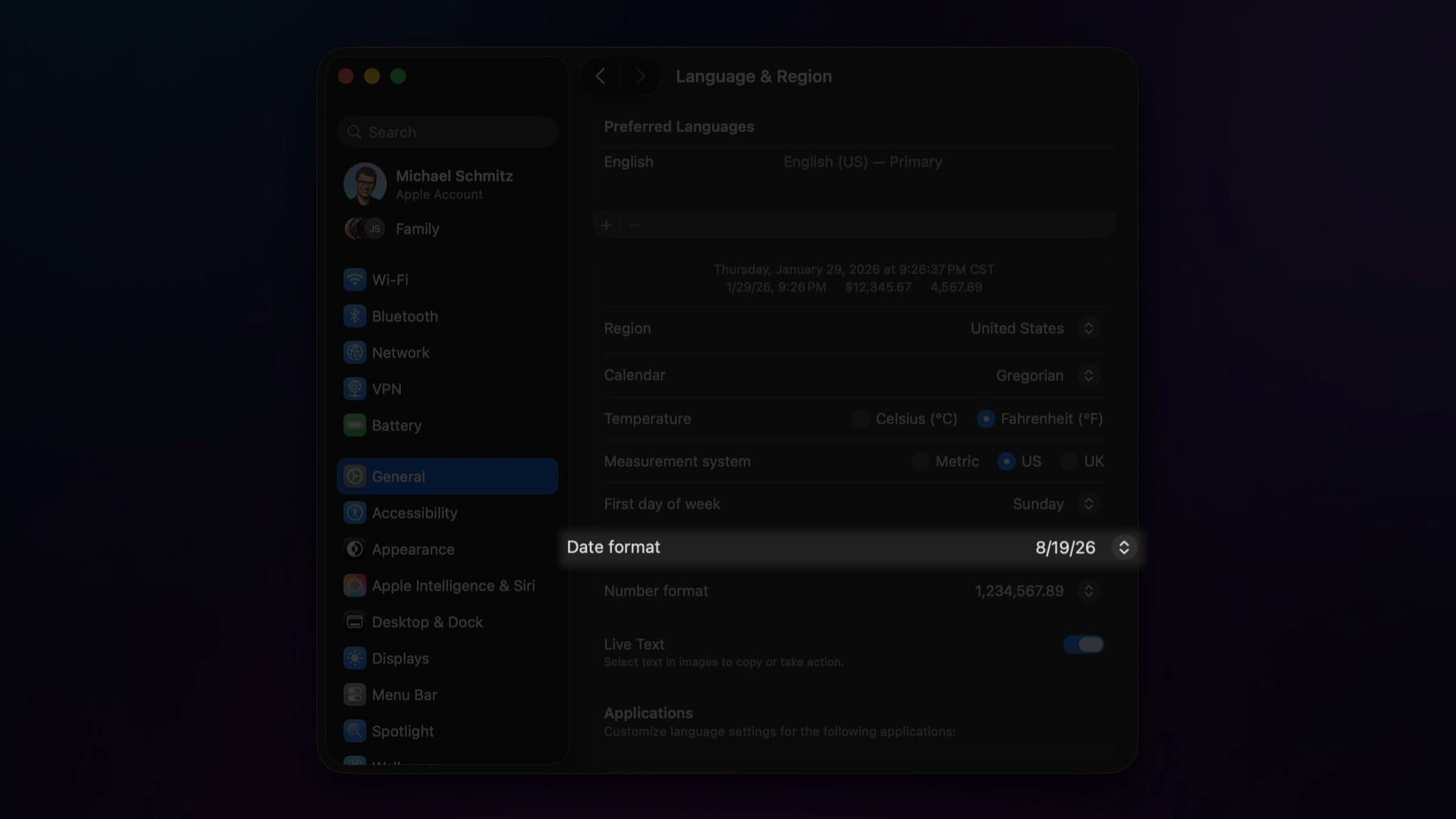This screenshot has height=819, width=1456.
Task: Select UK measurement system option
Action: click(x=1068, y=461)
